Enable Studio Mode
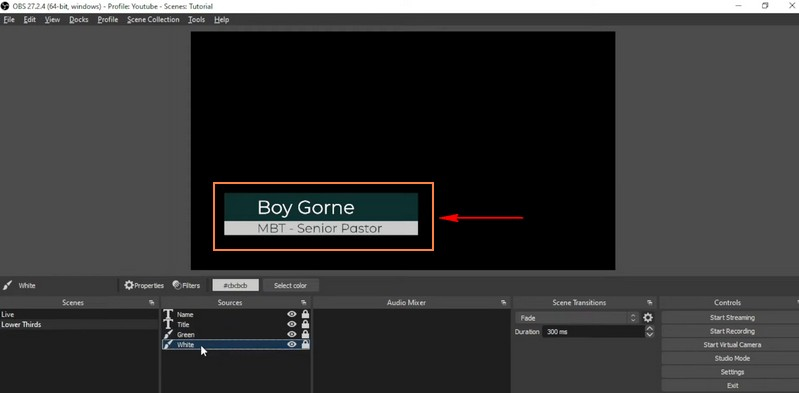 point(732,358)
